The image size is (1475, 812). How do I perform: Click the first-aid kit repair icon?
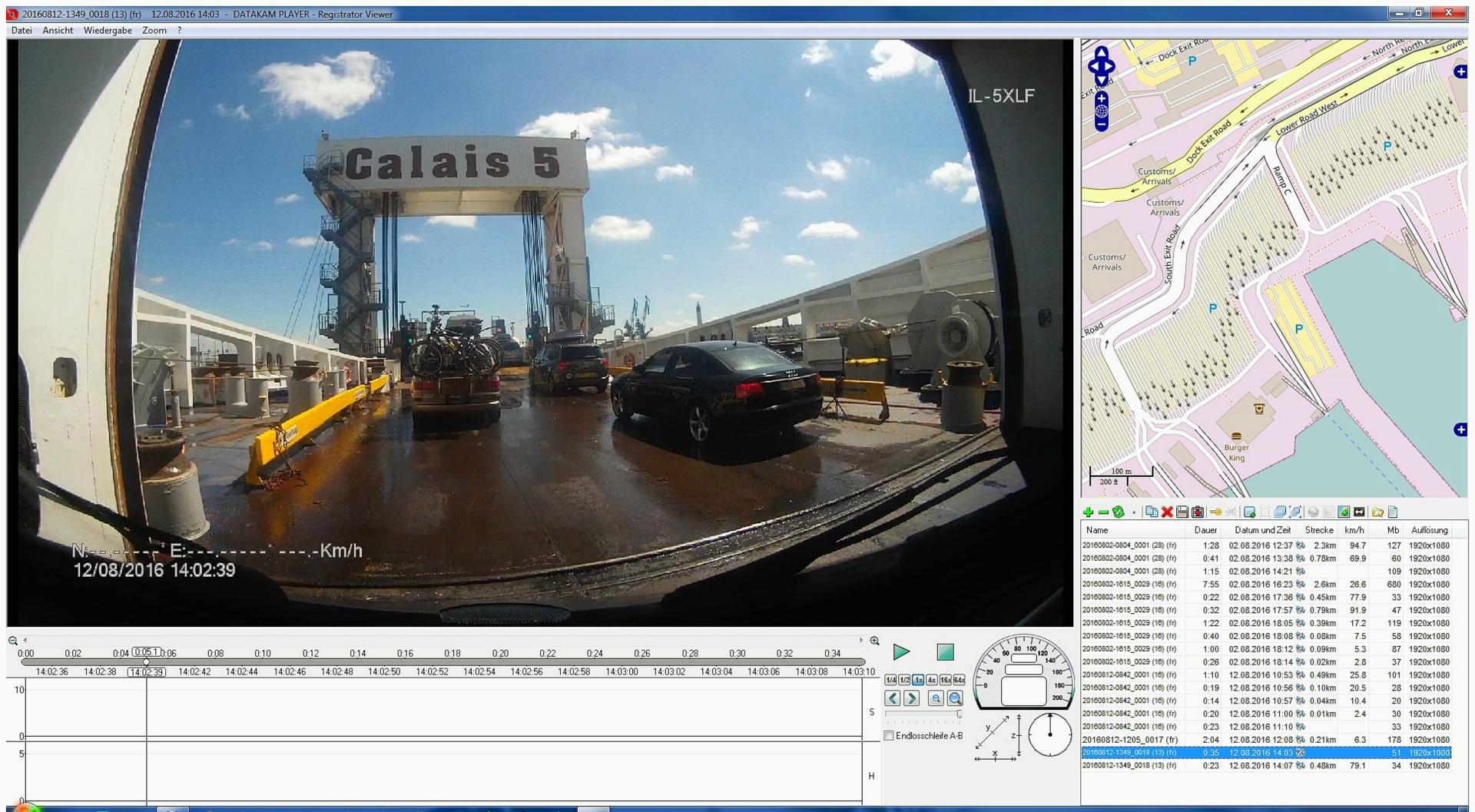pyautogui.click(x=1198, y=512)
